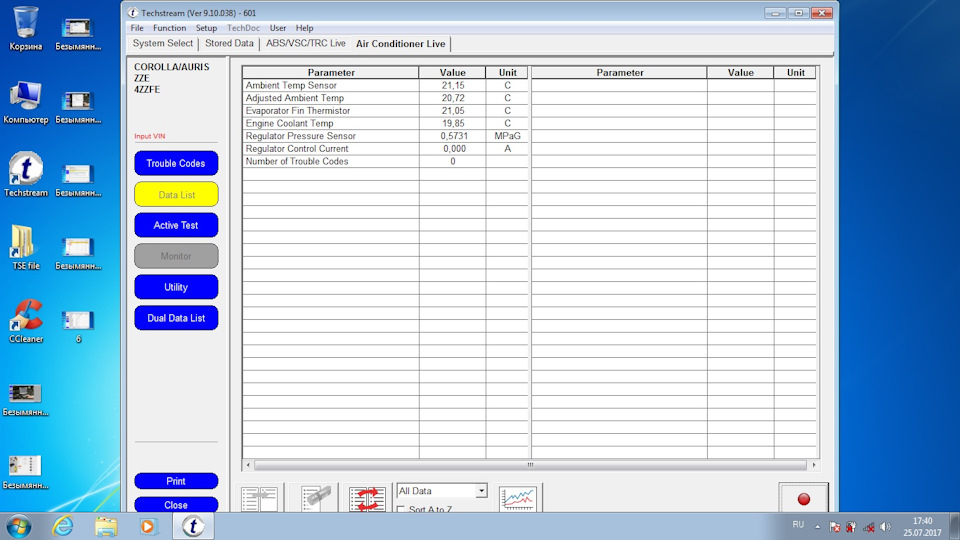Open Help menu

click(x=304, y=28)
